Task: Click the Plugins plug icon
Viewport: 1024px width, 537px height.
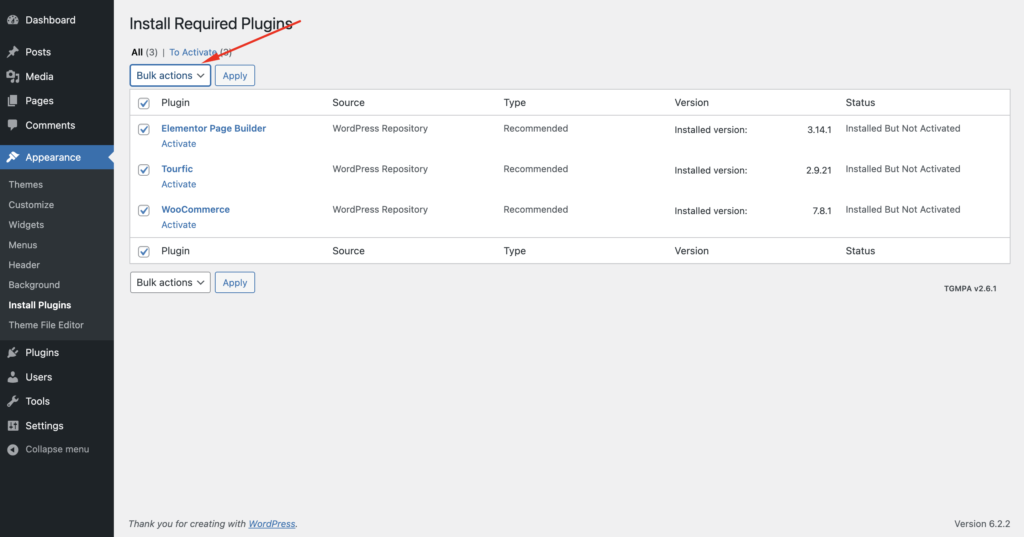Action: click(x=12, y=353)
